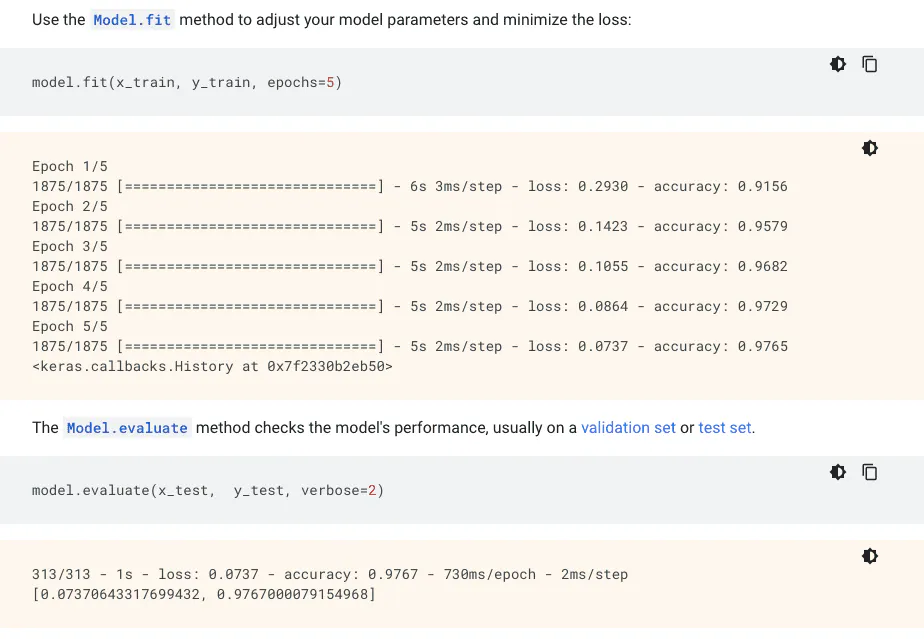Copy the model.evaluate code snippet
This screenshot has height=639, width=924.
870,472
